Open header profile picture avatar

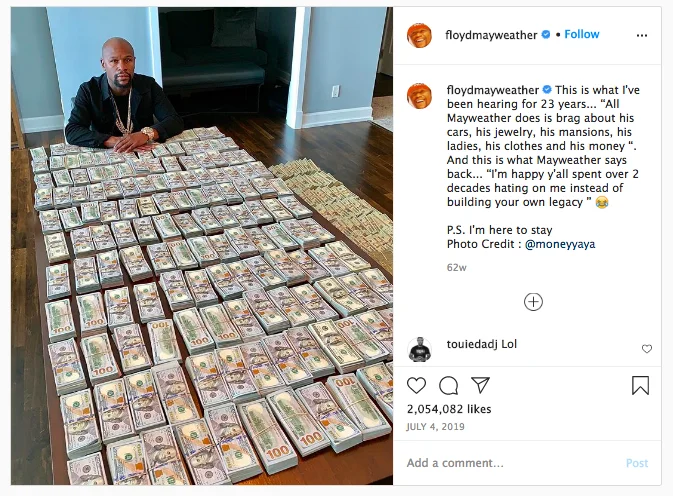coord(419,35)
